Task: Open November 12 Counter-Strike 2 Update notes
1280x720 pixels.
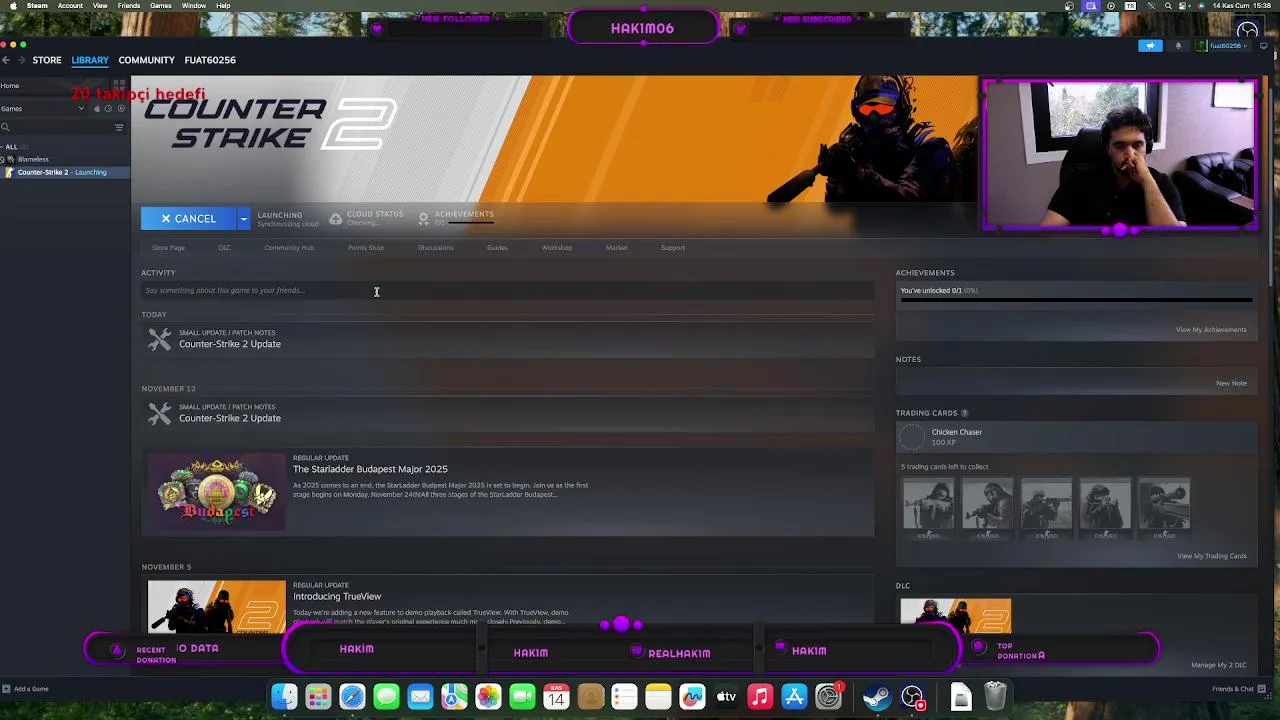Action: tap(508, 413)
